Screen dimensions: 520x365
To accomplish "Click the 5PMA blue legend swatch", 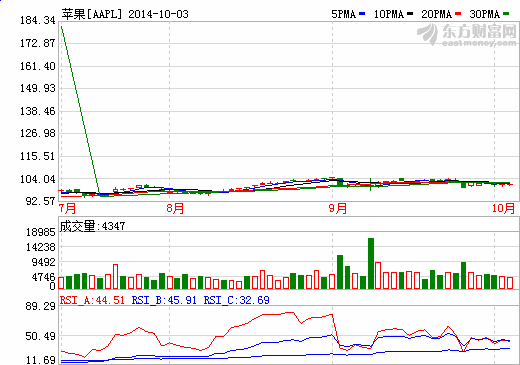I will tap(362, 14).
